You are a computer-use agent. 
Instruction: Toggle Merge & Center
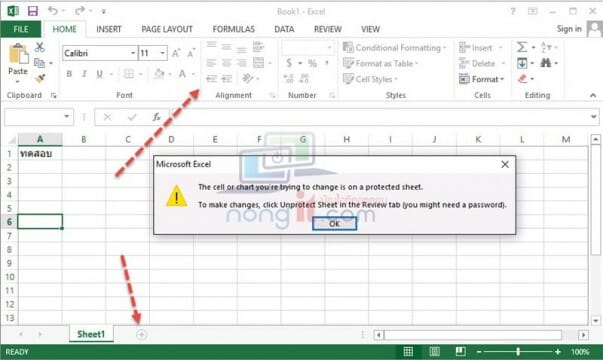pos(258,62)
